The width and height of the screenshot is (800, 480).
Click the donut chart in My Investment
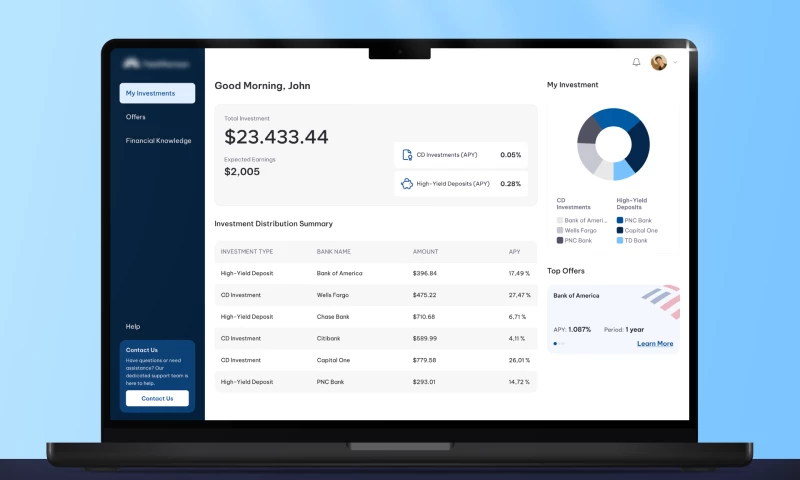point(613,144)
